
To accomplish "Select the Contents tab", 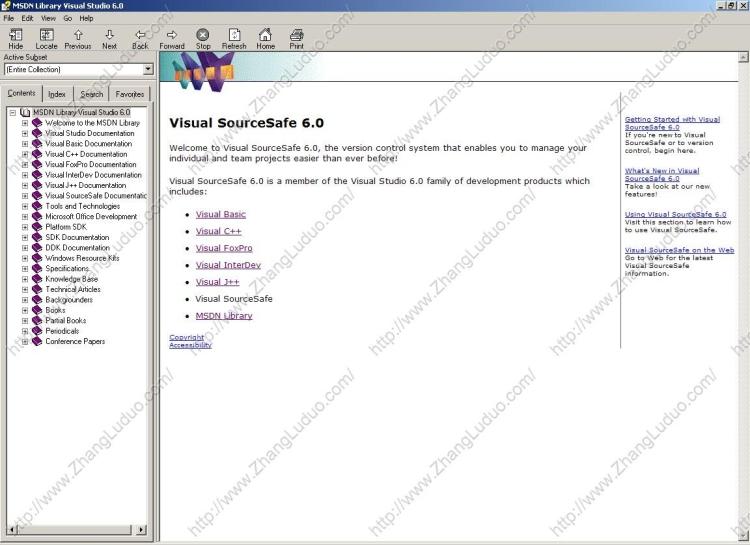I will (22, 93).
